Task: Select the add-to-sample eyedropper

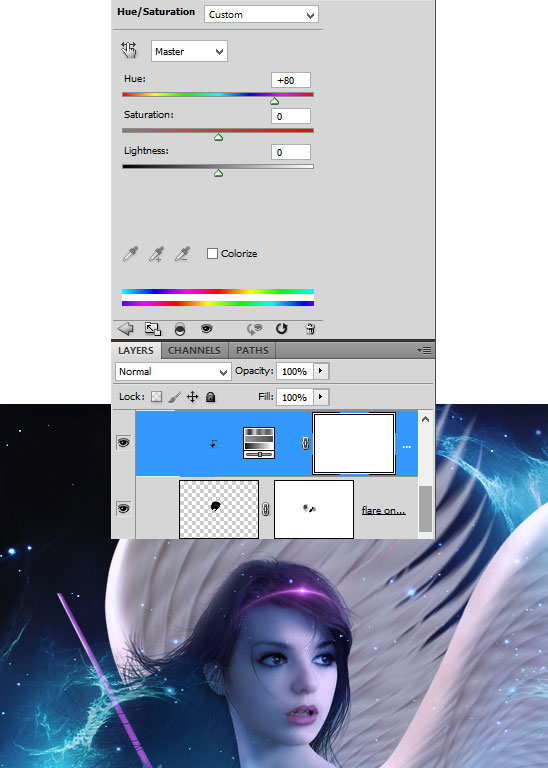Action: coord(156,254)
